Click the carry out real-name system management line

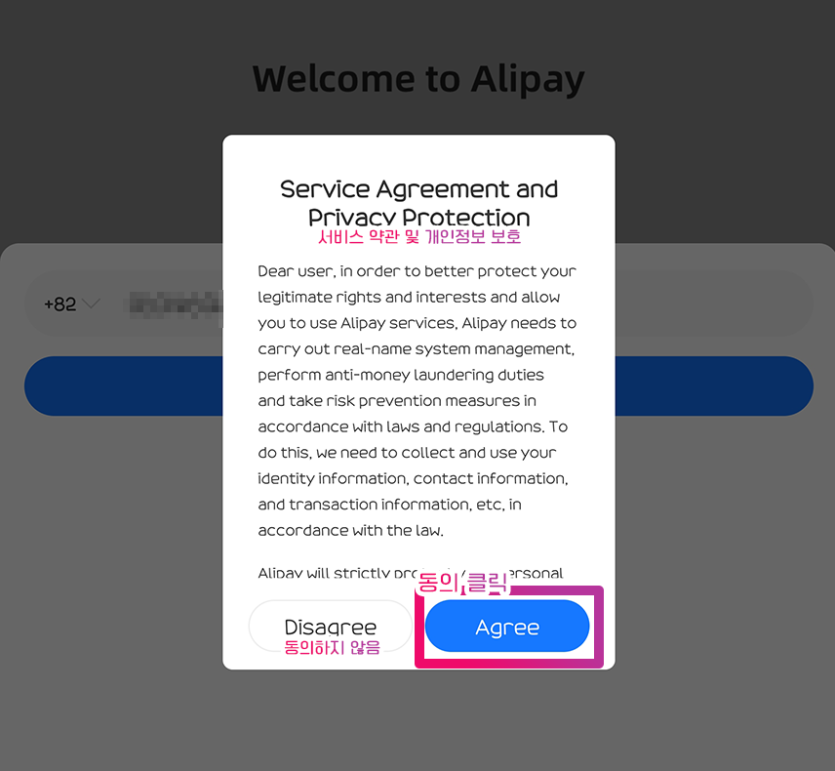coord(416,349)
